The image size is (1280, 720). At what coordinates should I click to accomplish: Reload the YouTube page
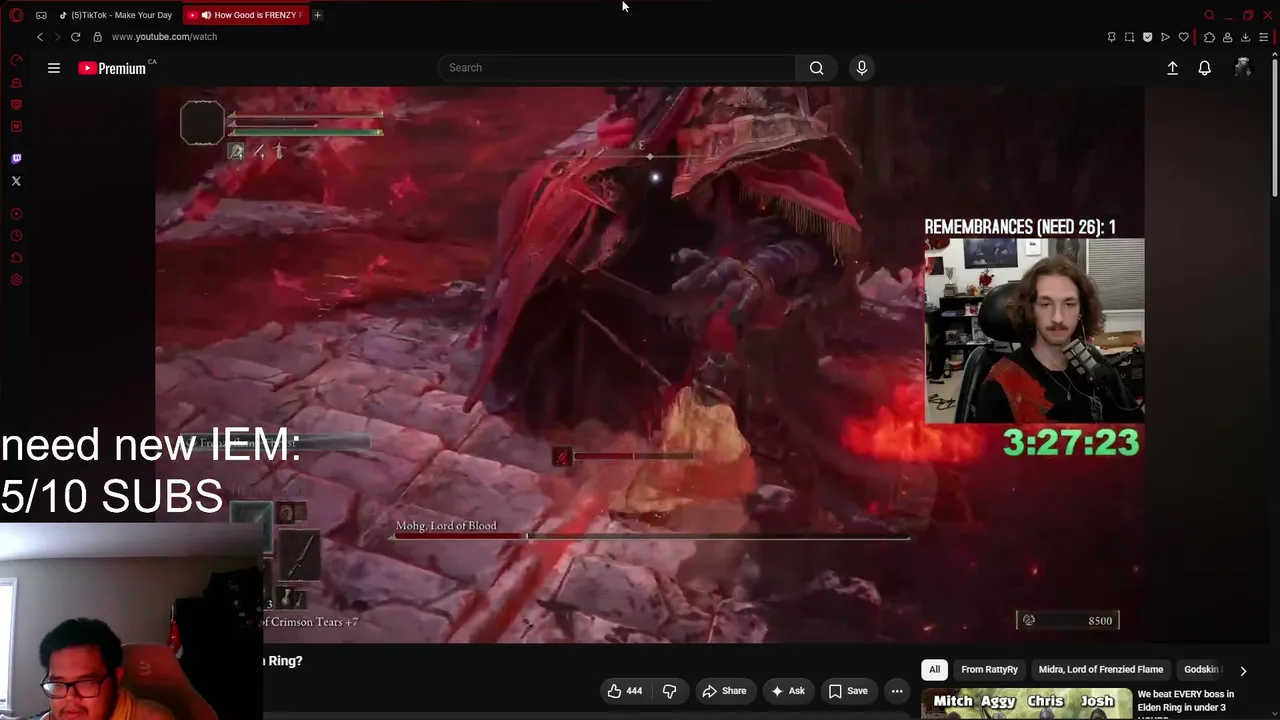pyautogui.click(x=75, y=37)
